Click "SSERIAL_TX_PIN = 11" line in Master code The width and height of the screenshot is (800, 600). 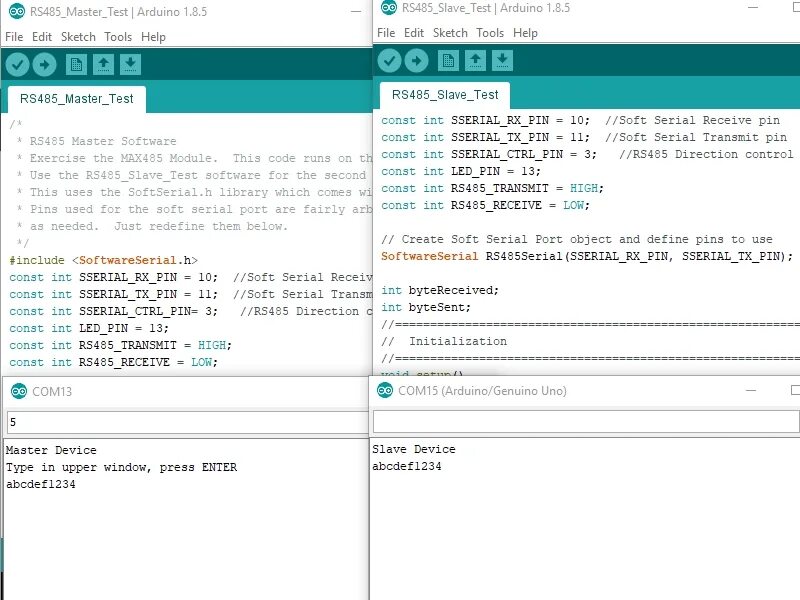tap(191, 294)
